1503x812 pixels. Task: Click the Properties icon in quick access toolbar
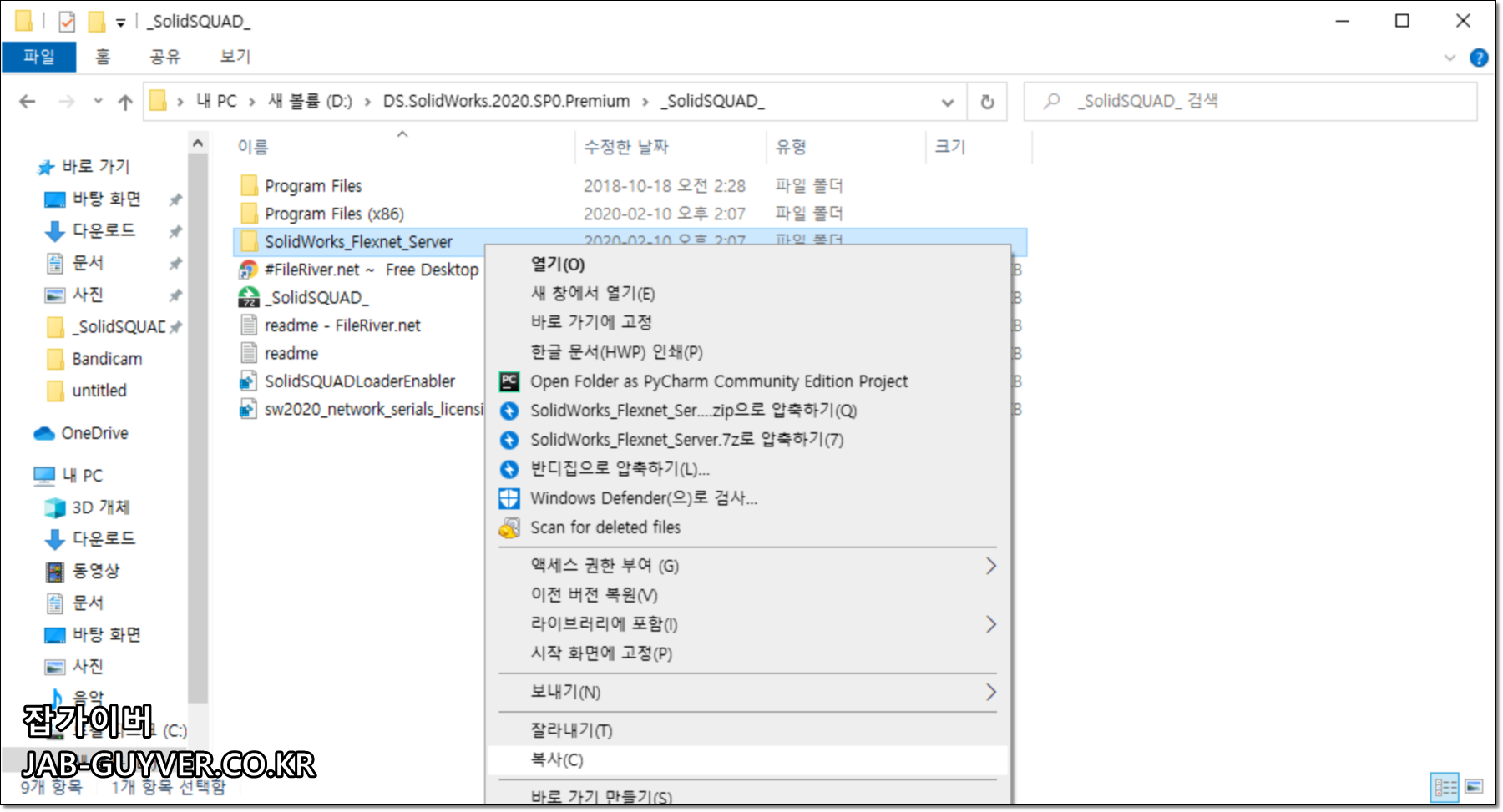pos(67,21)
